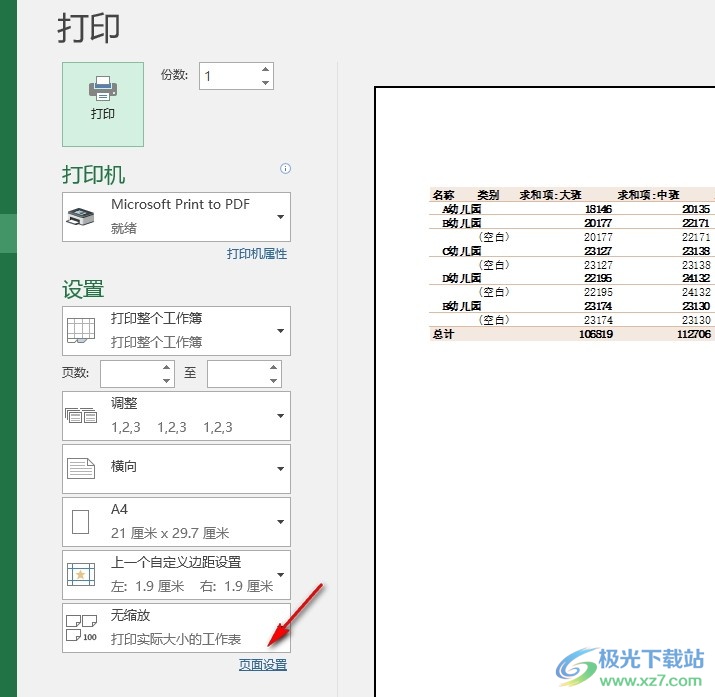Image resolution: width=715 pixels, height=697 pixels.
Task: Decrease the copies count with down arrow
Action: pos(265,83)
